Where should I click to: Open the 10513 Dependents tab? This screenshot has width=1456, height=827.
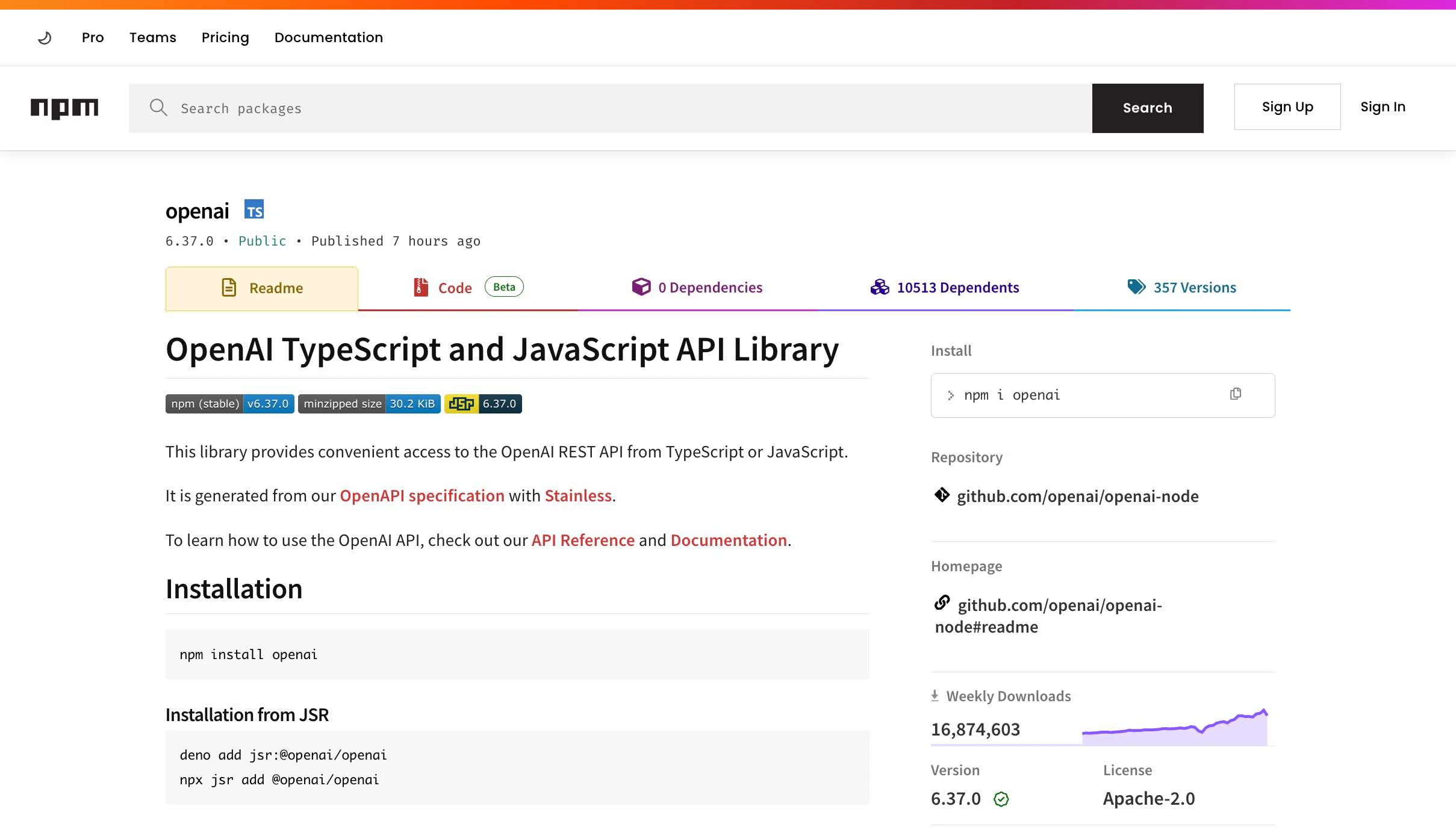tap(944, 288)
